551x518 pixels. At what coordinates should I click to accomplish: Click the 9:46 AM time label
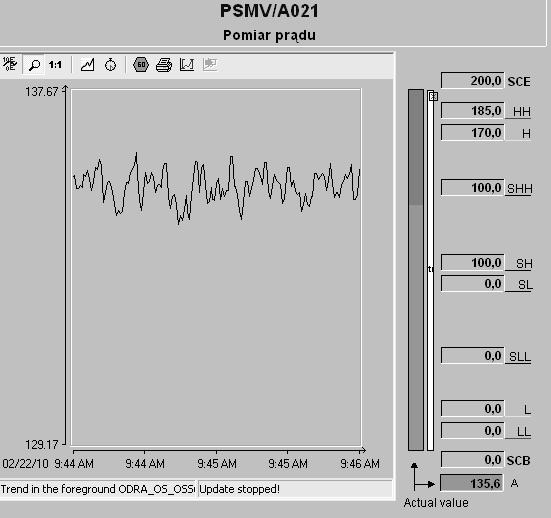pyautogui.click(x=360, y=464)
